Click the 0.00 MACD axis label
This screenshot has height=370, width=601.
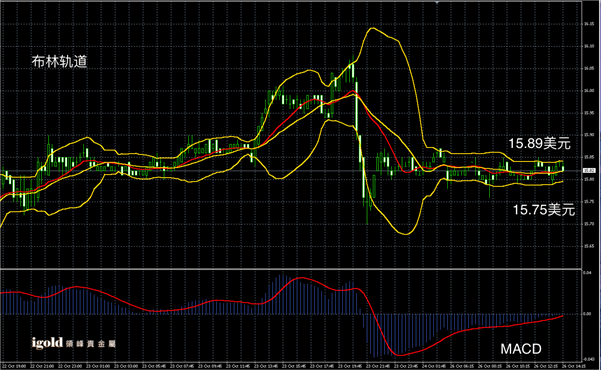click(x=587, y=314)
